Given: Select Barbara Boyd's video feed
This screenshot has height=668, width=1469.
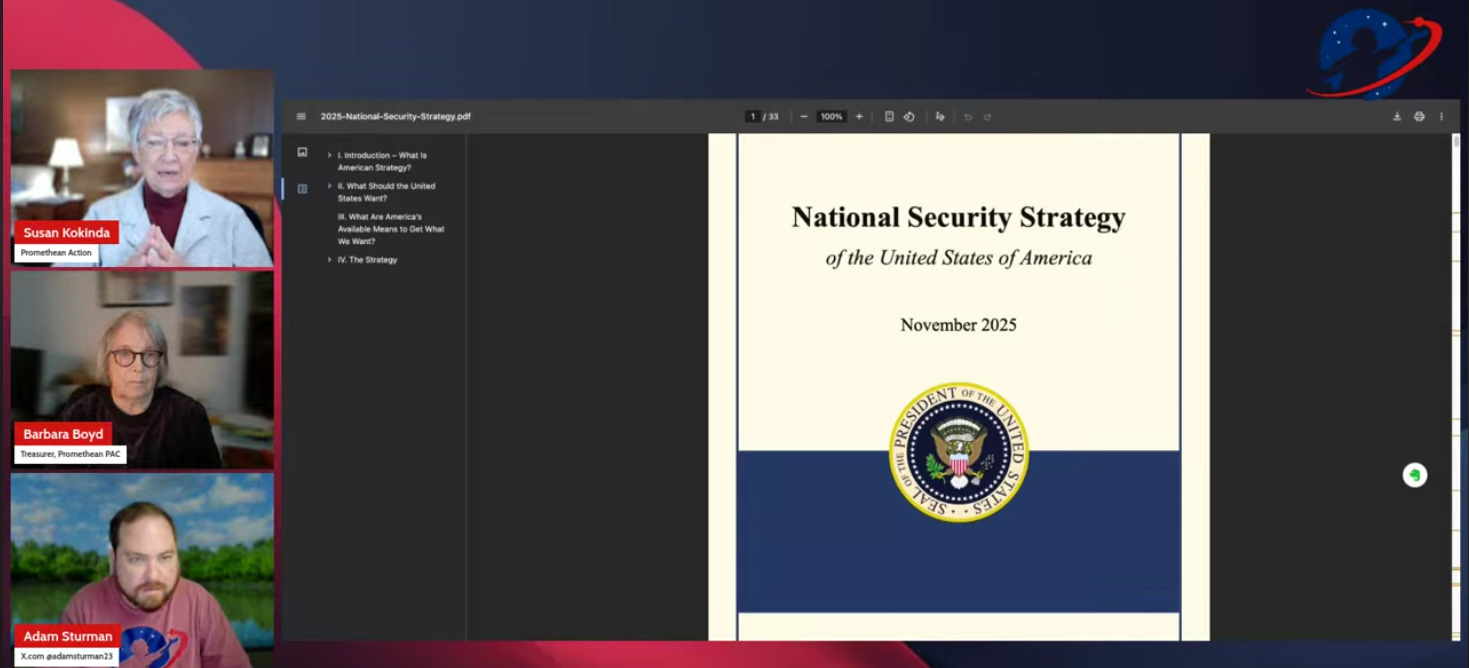Looking at the screenshot, I should [x=142, y=370].
